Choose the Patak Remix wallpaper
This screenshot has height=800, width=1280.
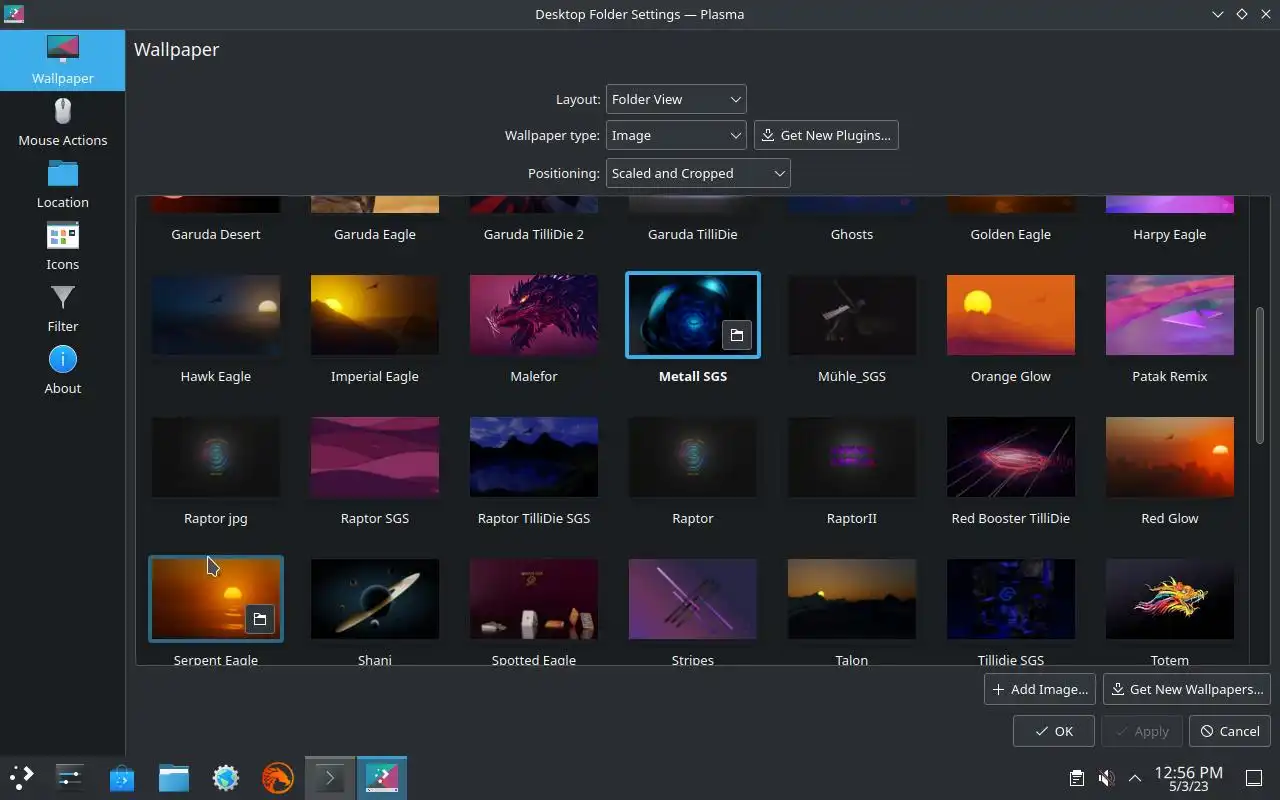(x=1169, y=315)
